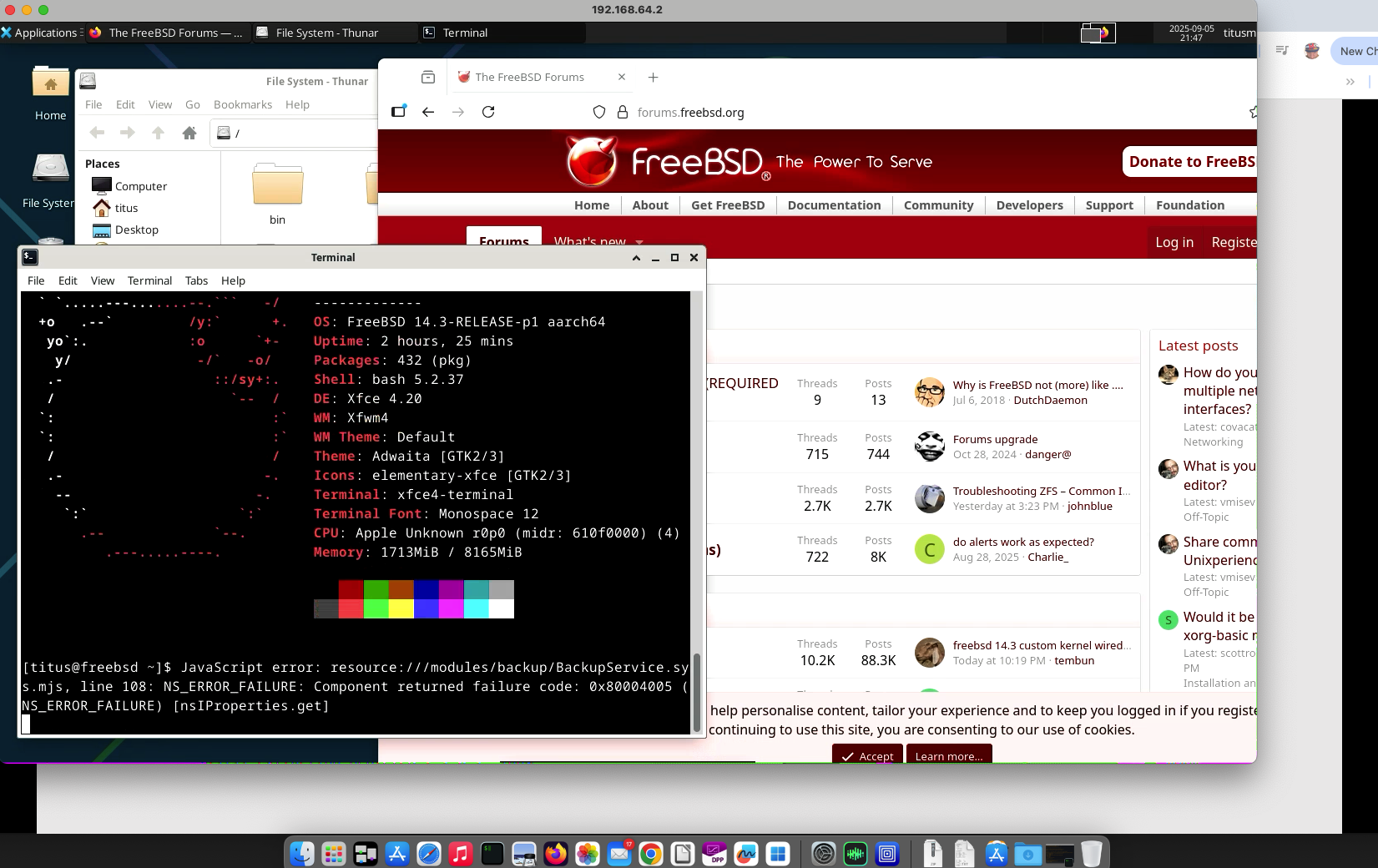Go to parent folder in Thunar
Viewport: 1378px width, 868px height.
[x=158, y=133]
